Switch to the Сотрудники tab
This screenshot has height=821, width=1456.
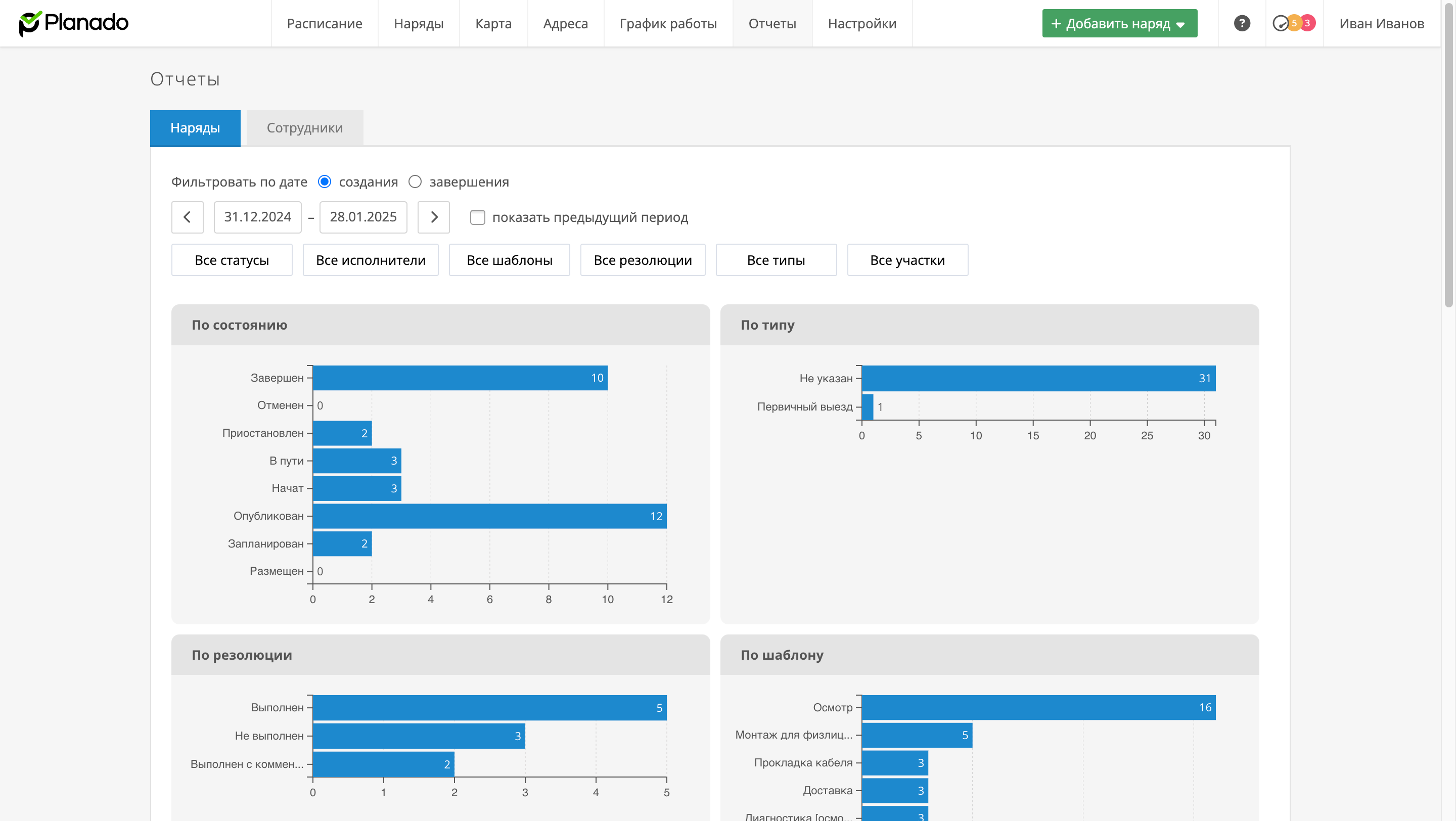[x=305, y=128]
